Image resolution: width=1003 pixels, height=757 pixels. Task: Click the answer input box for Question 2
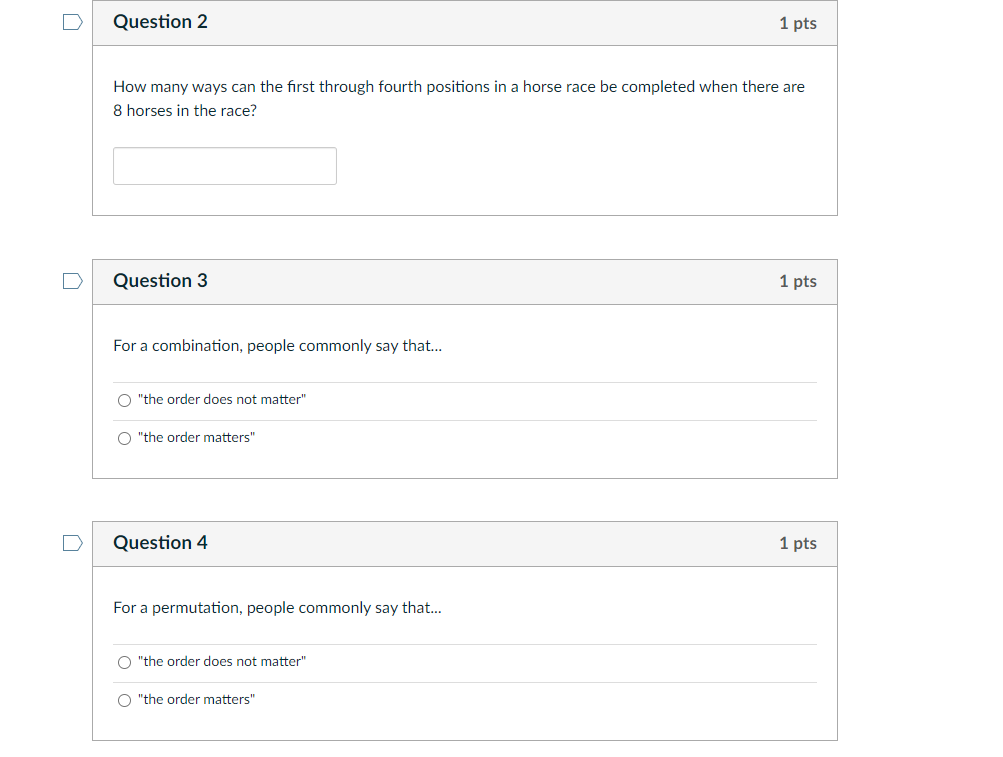pos(224,165)
